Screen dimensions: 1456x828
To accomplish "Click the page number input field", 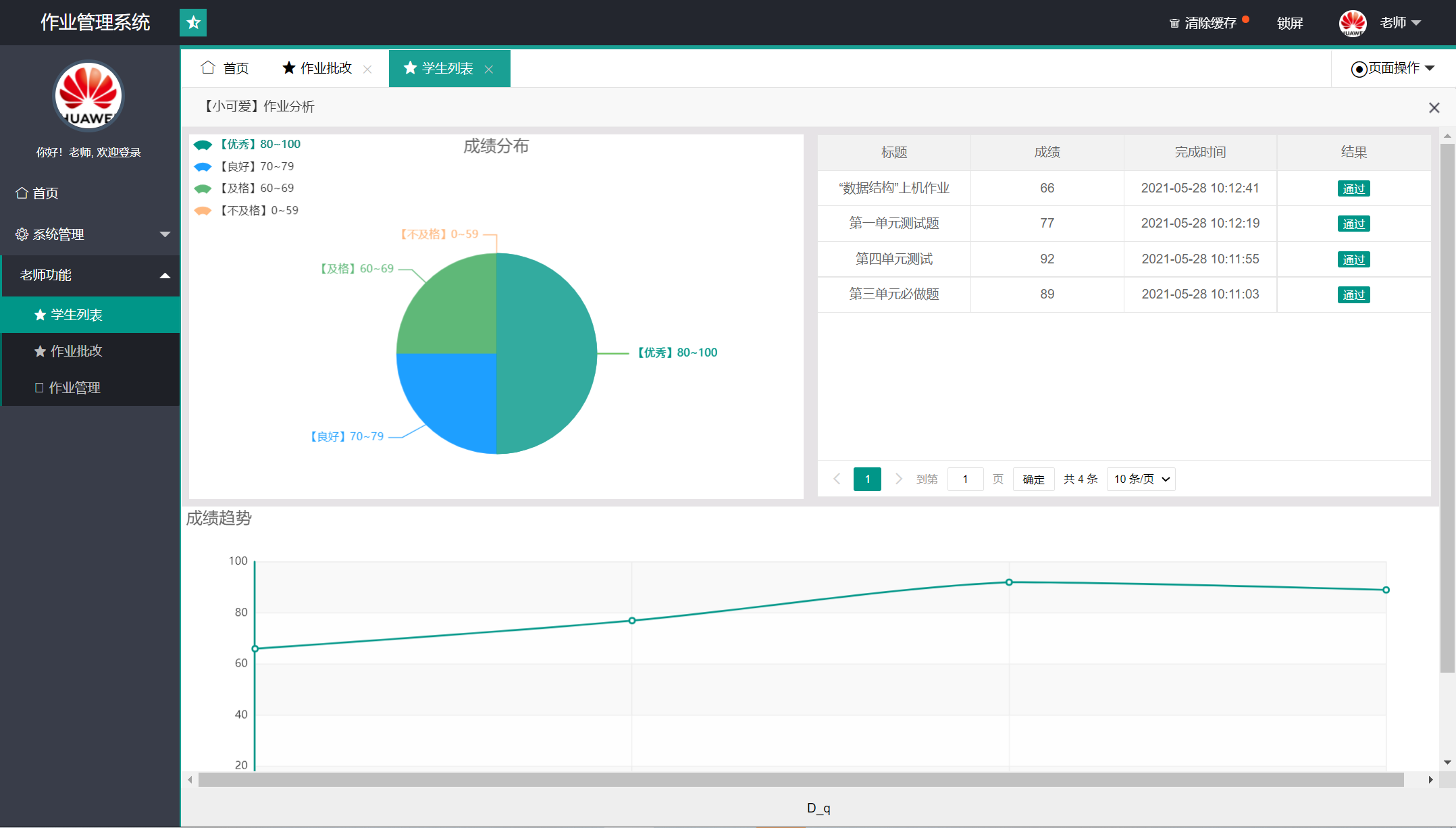I will pyautogui.click(x=964, y=479).
